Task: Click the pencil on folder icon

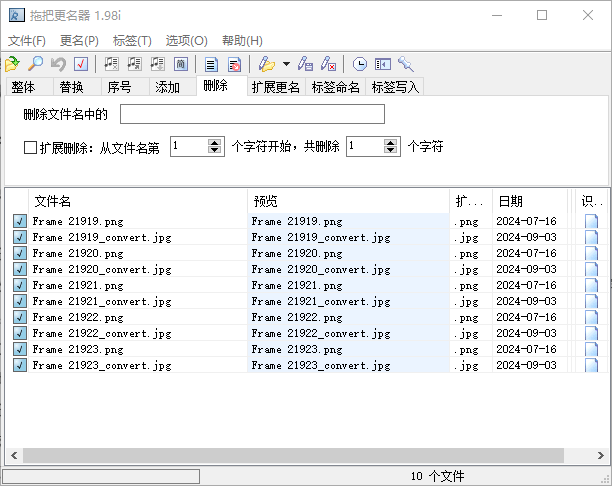Action: 267,64
